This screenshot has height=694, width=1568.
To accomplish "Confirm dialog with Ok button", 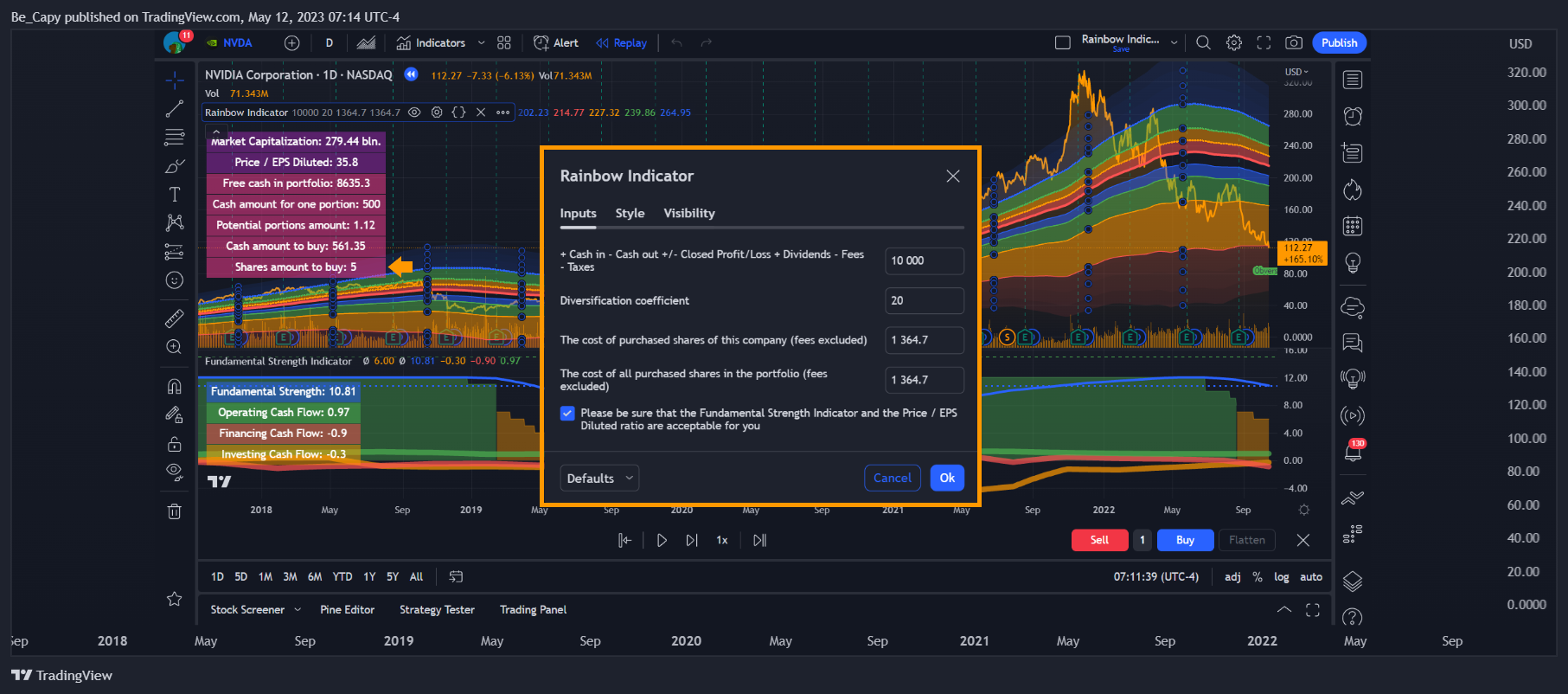I will [x=947, y=479].
